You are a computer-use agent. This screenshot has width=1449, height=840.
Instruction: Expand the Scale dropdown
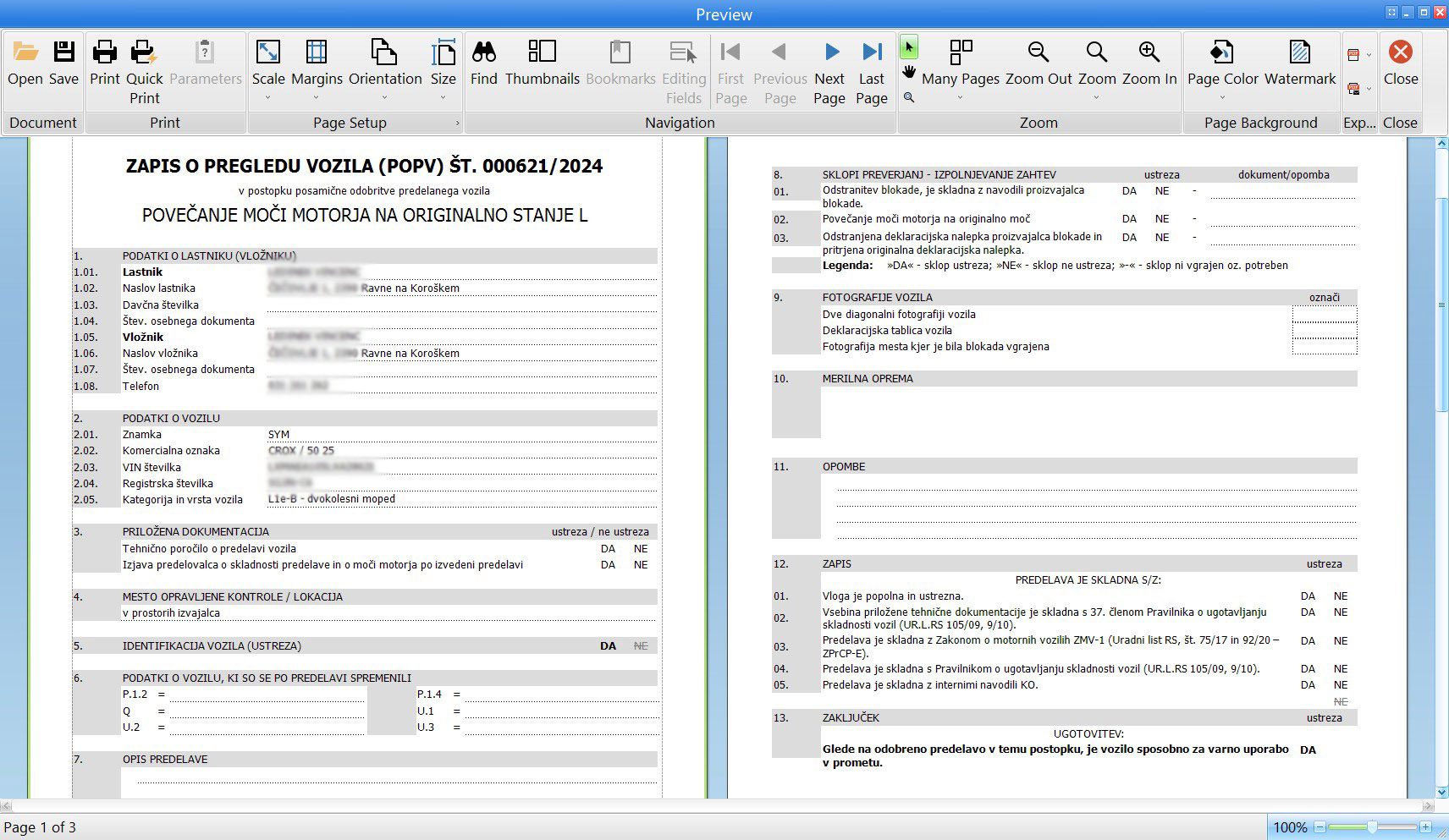coord(268,97)
